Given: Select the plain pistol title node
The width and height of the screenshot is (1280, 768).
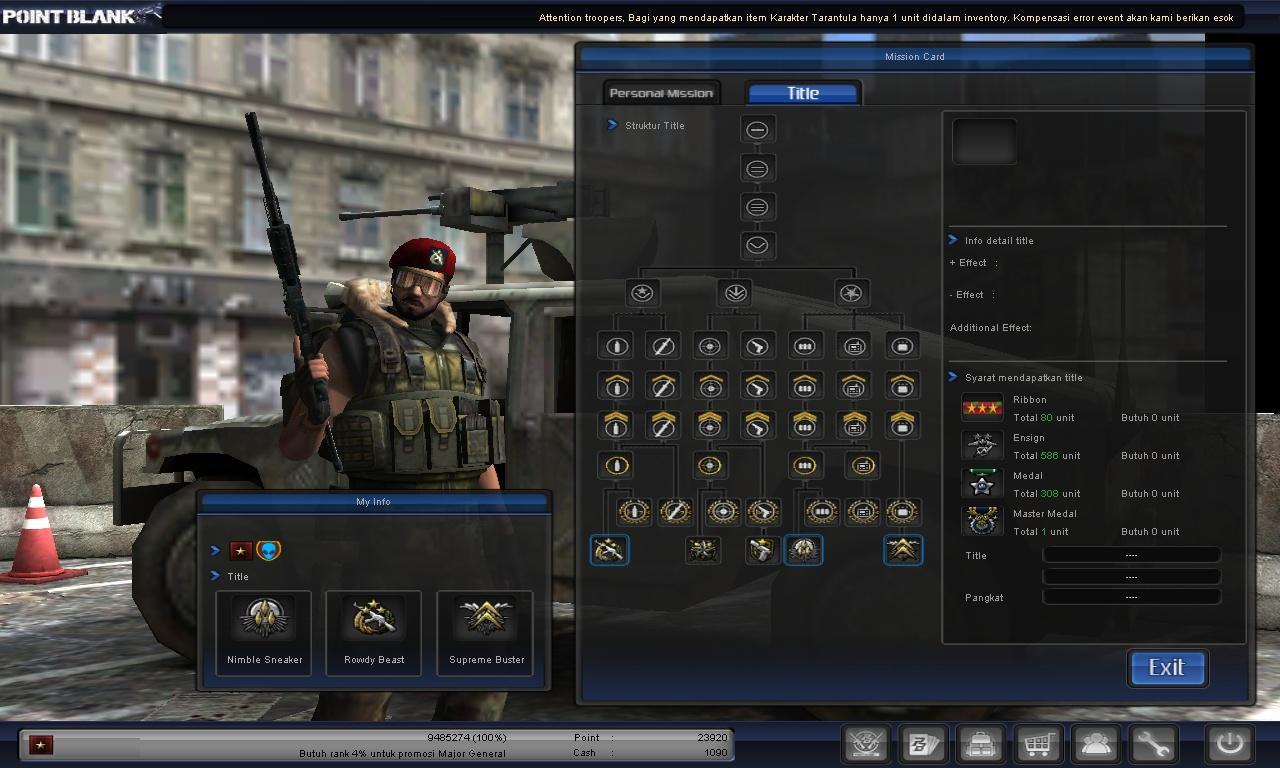Looking at the screenshot, I should click(757, 346).
